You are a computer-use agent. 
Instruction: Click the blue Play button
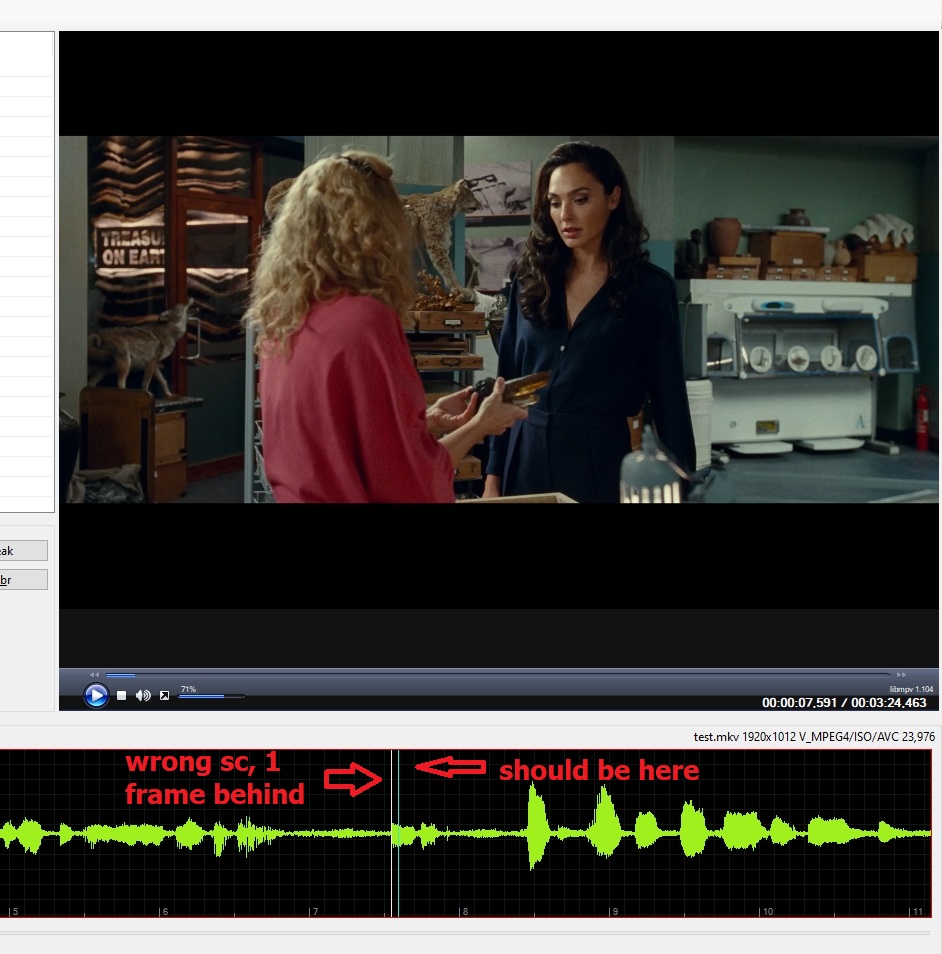coord(96,695)
